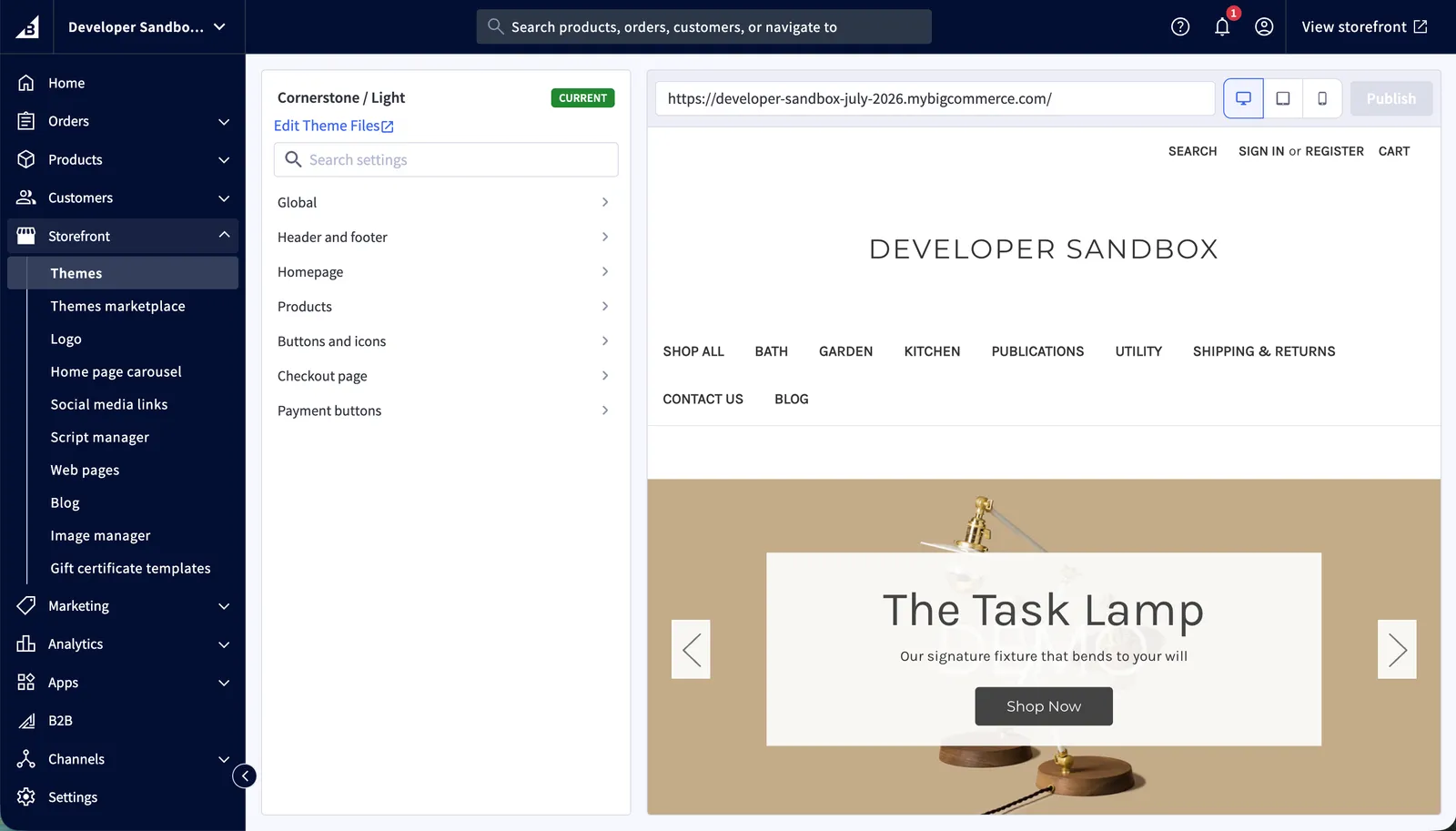Viewport: 1456px width, 831px height.
Task: Collapse the sidebar with arrow button
Action: click(244, 775)
